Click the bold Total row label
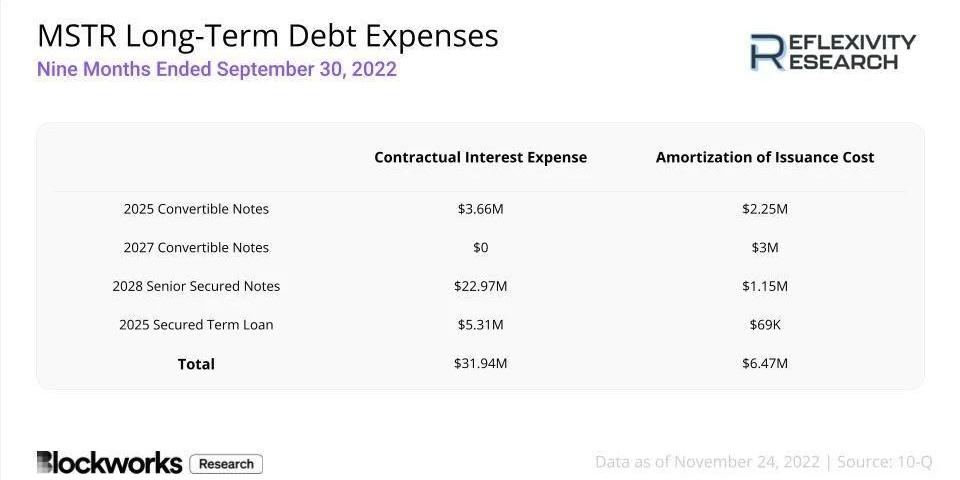The image size is (960, 480). click(x=196, y=364)
